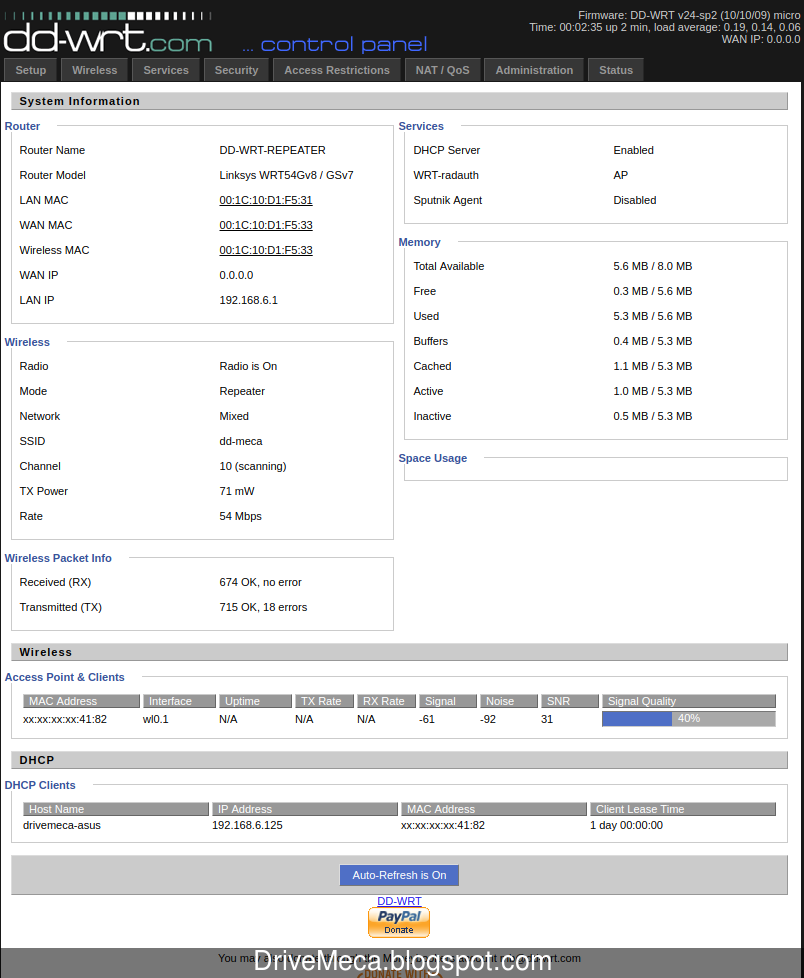
Task: Click the DD-WRT donation link
Action: 399,901
